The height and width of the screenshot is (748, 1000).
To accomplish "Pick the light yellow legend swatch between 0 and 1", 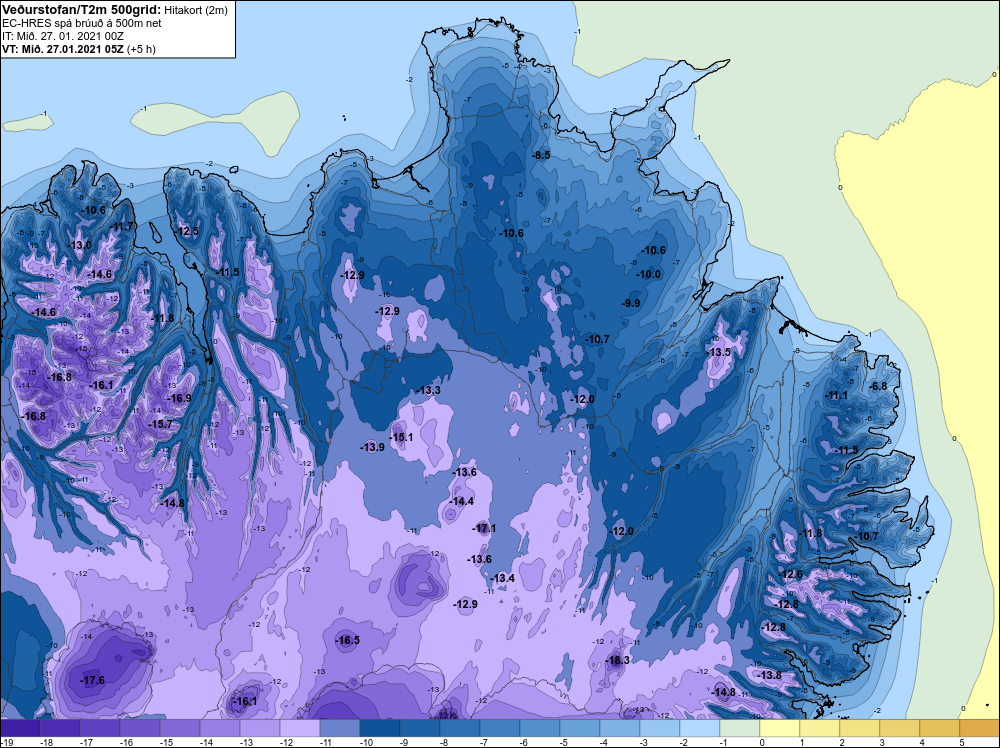I will tap(780, 728).
